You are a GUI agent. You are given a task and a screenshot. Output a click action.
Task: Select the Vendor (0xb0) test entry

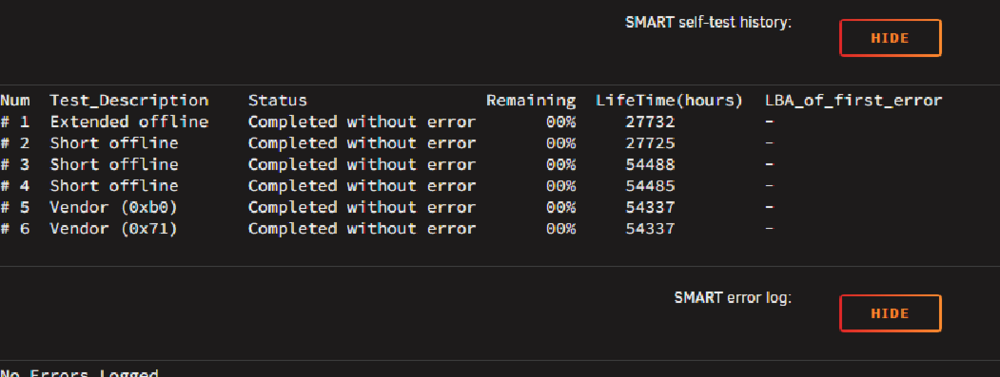(114, 207)
